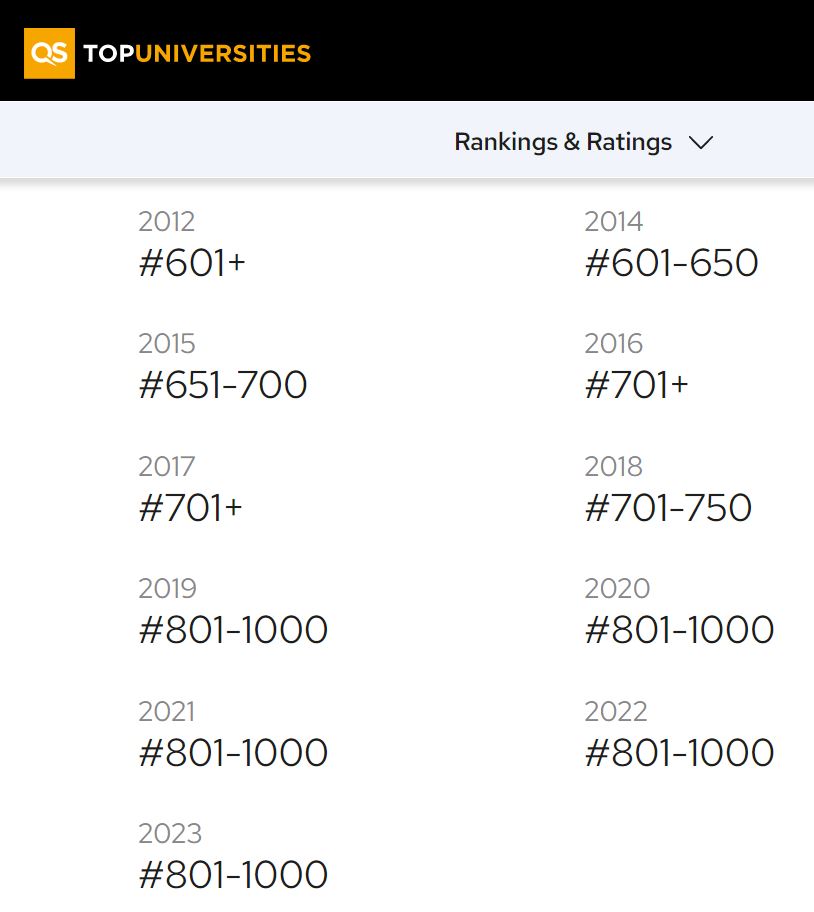Click the 2012 year label
The width and height of the screenshot is (814, 912).
point(167,222)
